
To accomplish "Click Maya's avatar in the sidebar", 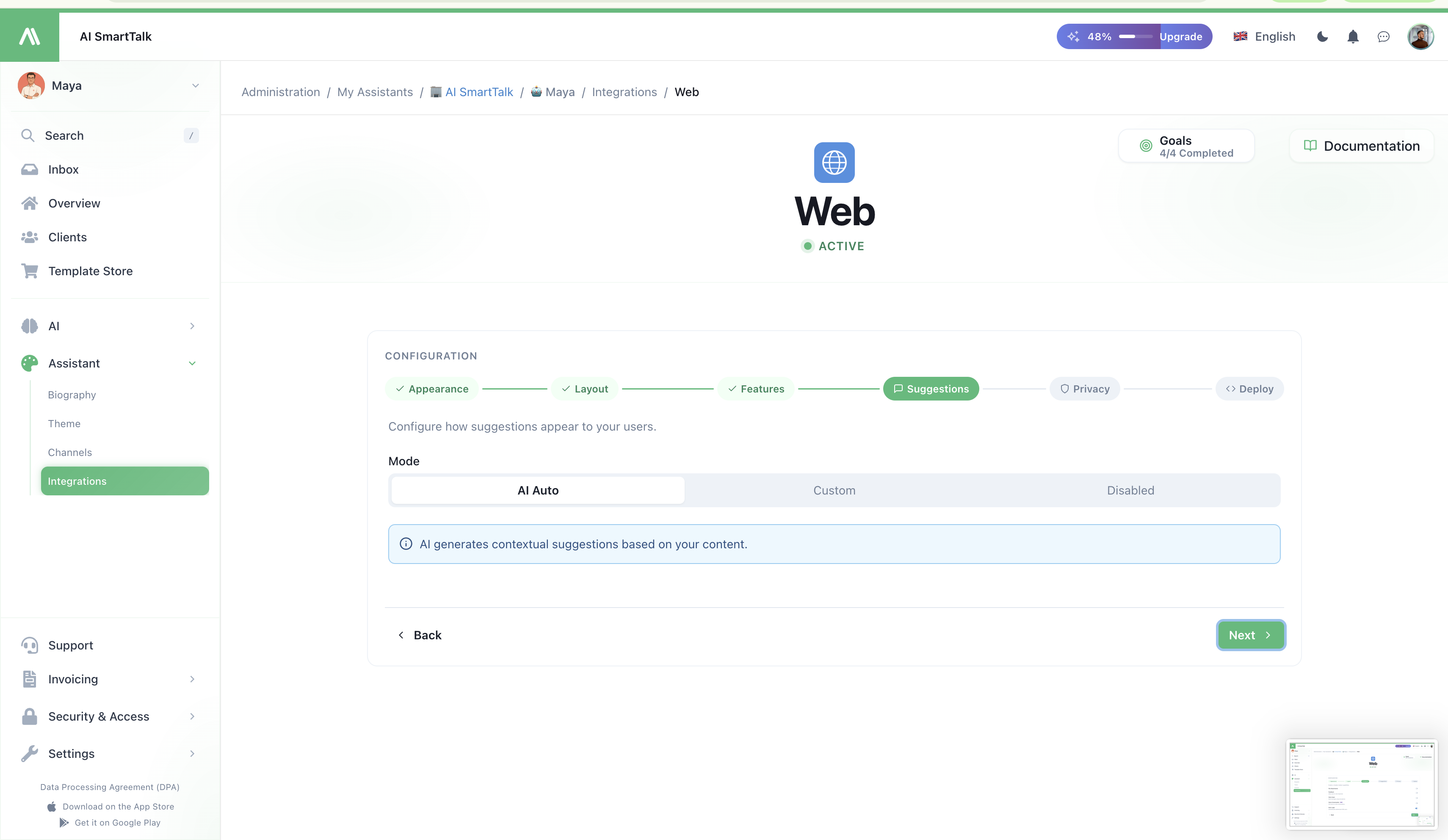I will coord(31,86).
